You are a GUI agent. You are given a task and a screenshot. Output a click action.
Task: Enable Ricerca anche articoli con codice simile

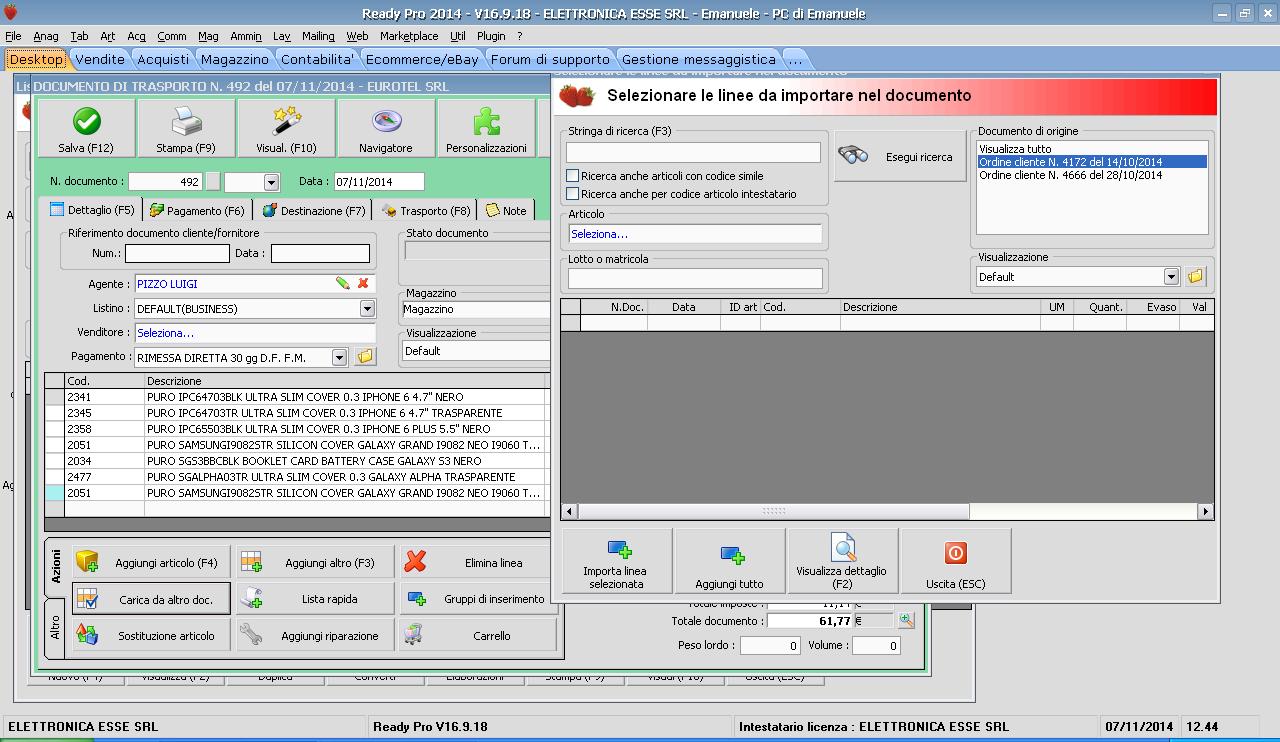click(573, 176)
